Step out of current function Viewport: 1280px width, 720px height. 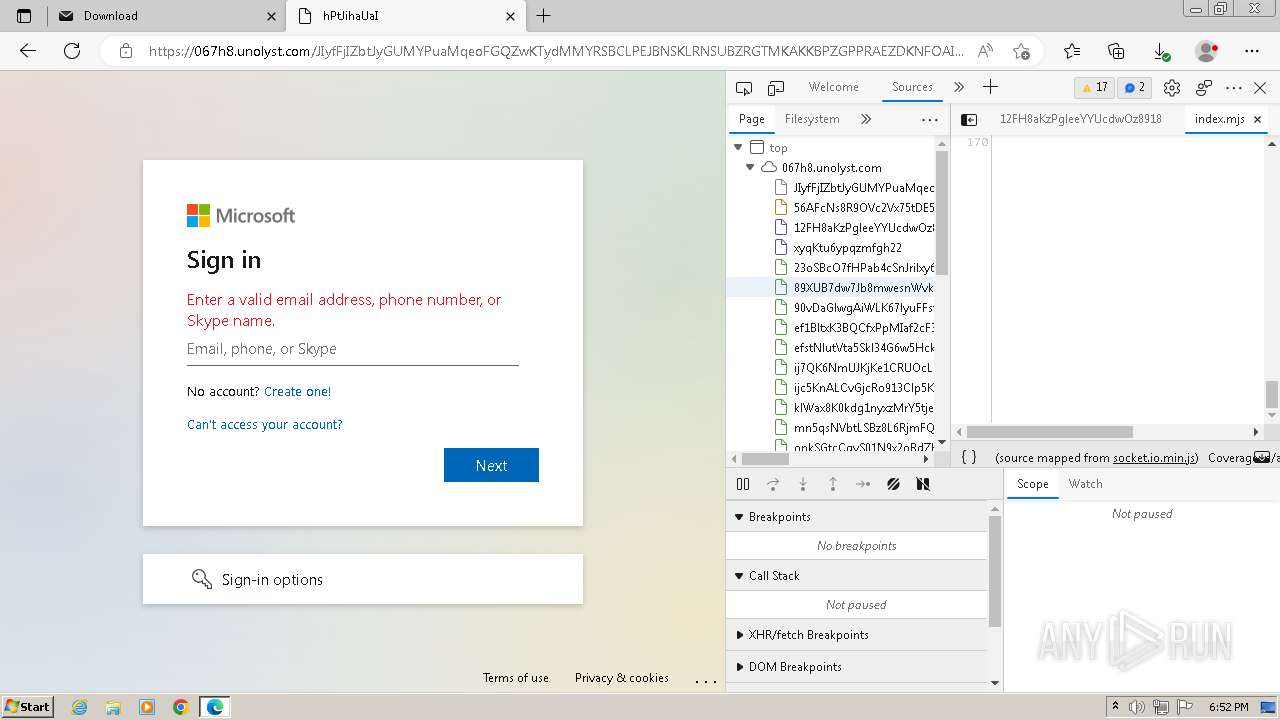[833, 484]
